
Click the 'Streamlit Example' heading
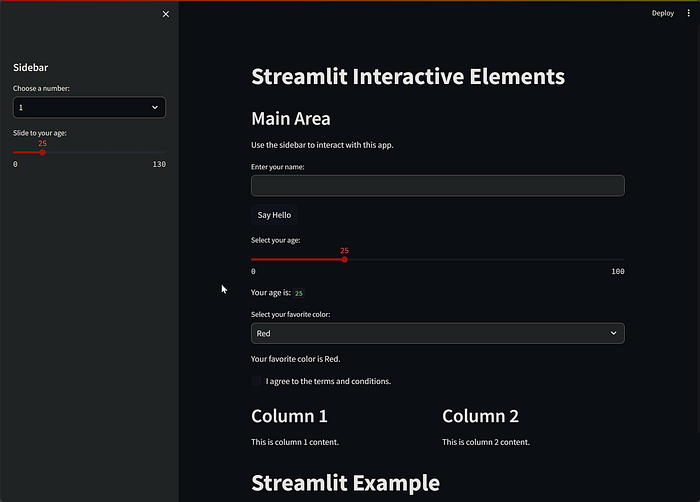coord(346,483)
